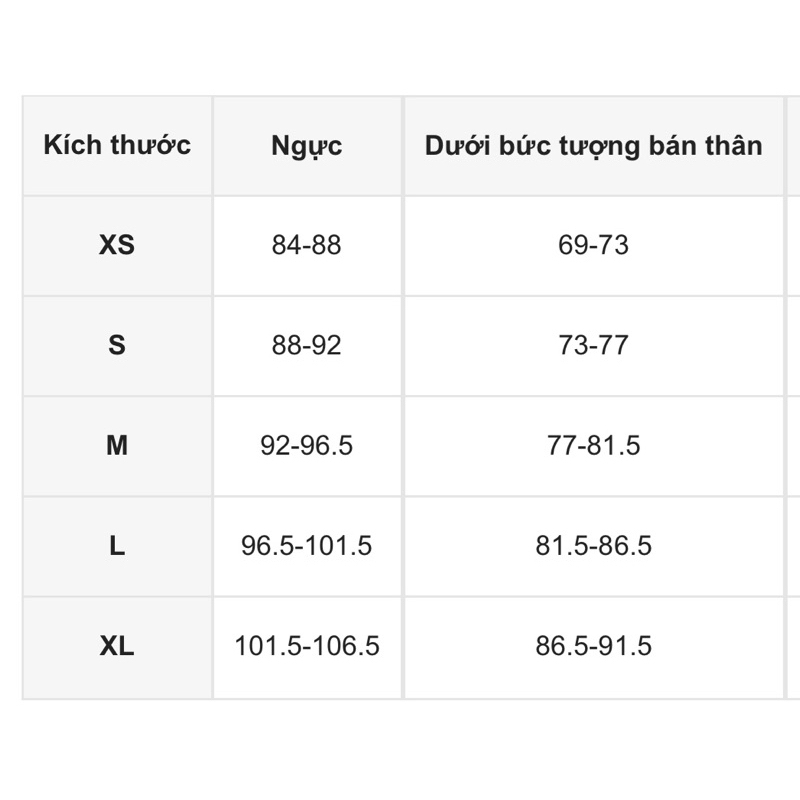The height and width of the screenshot is (800, 800).
Task: Click the cut-off cell right of 86.5-91.5
Action: click(793, 646)
